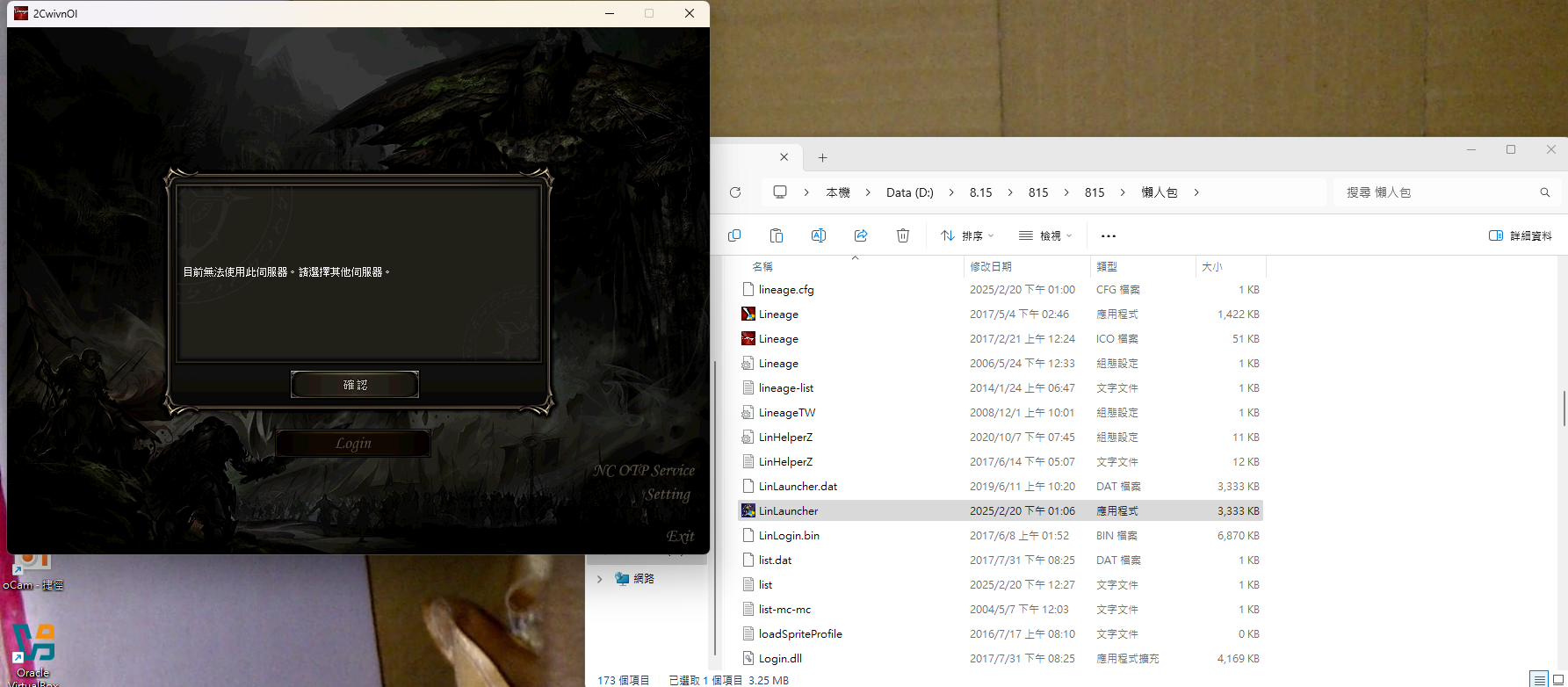Open Oracle VirtualBox desktop shortcut
The width and height of the screenshot is (1568, 687).
point(33,655)
